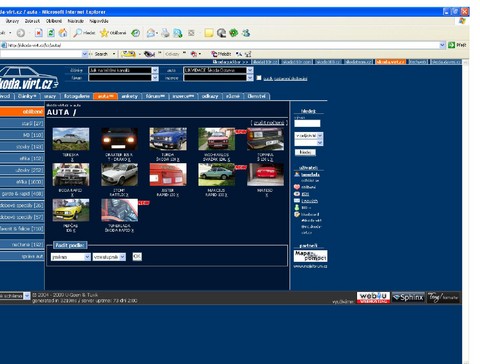Image resolution: width=480 pixels, height=364 pixels.
Task: Open the yellow car thumbnail
Action: (71, 210)
